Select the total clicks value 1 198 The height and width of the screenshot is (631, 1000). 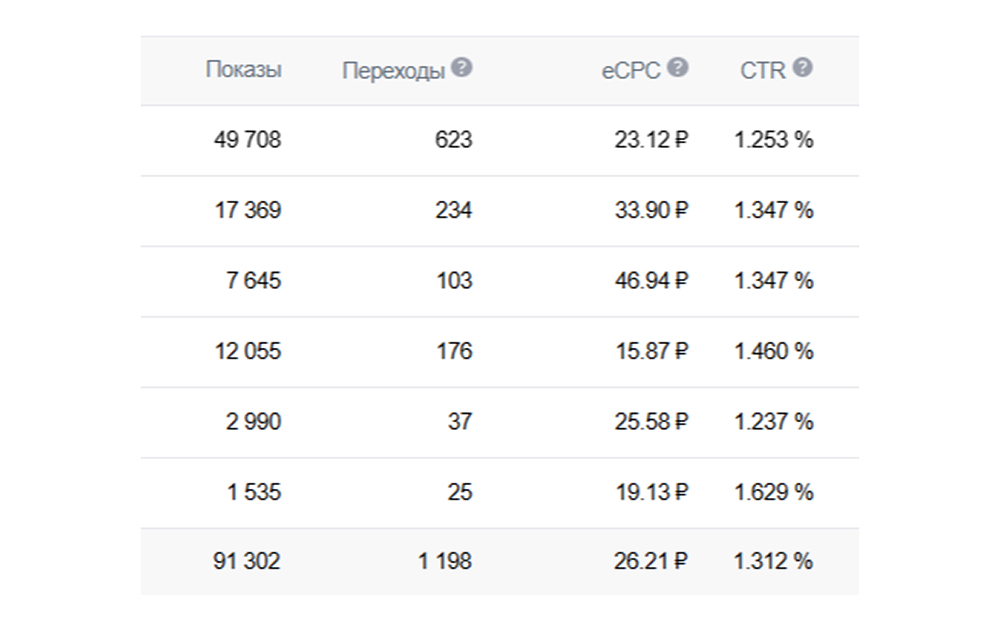tap(445, 562)
